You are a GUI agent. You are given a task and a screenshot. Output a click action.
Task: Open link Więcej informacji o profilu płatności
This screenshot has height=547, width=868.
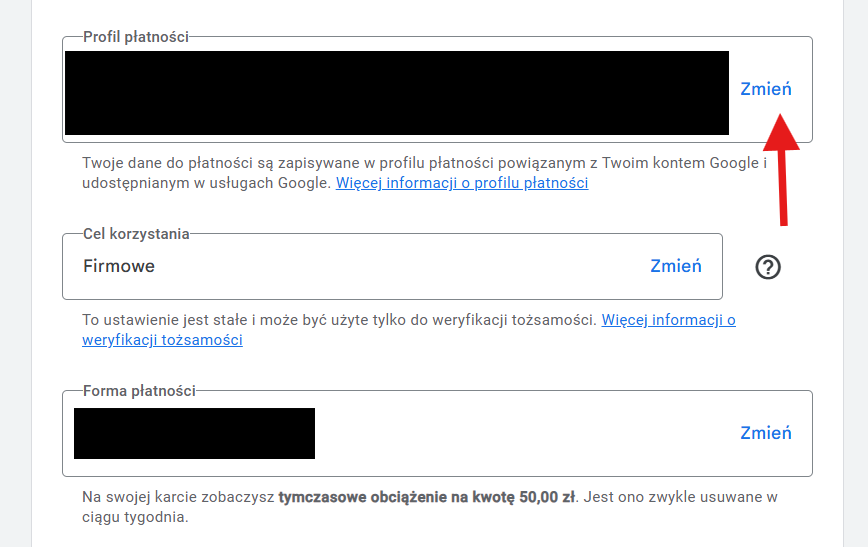[462, 183]
